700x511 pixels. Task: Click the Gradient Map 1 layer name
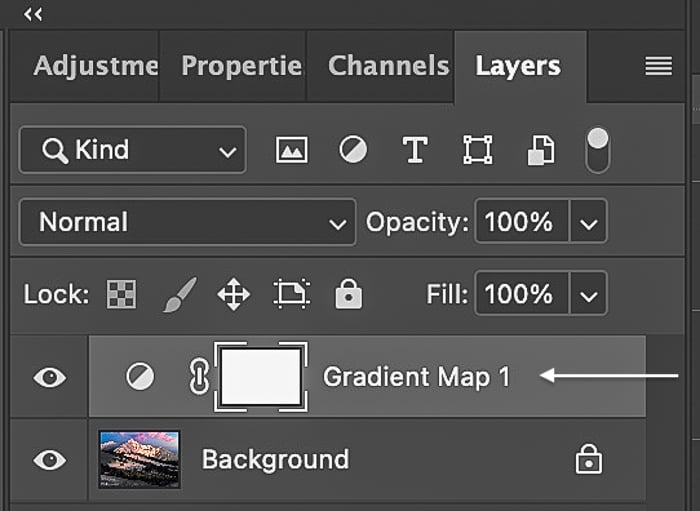tap(417, 377)
